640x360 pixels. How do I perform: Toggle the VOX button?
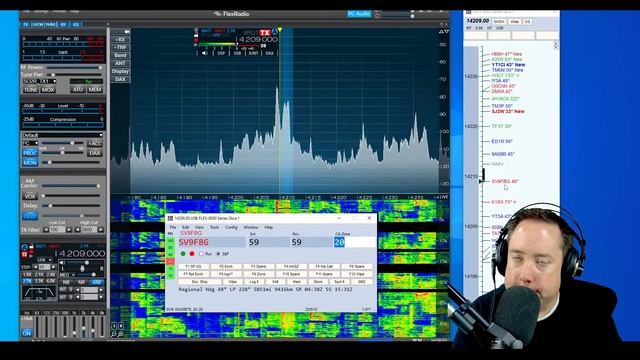(30, 197)
